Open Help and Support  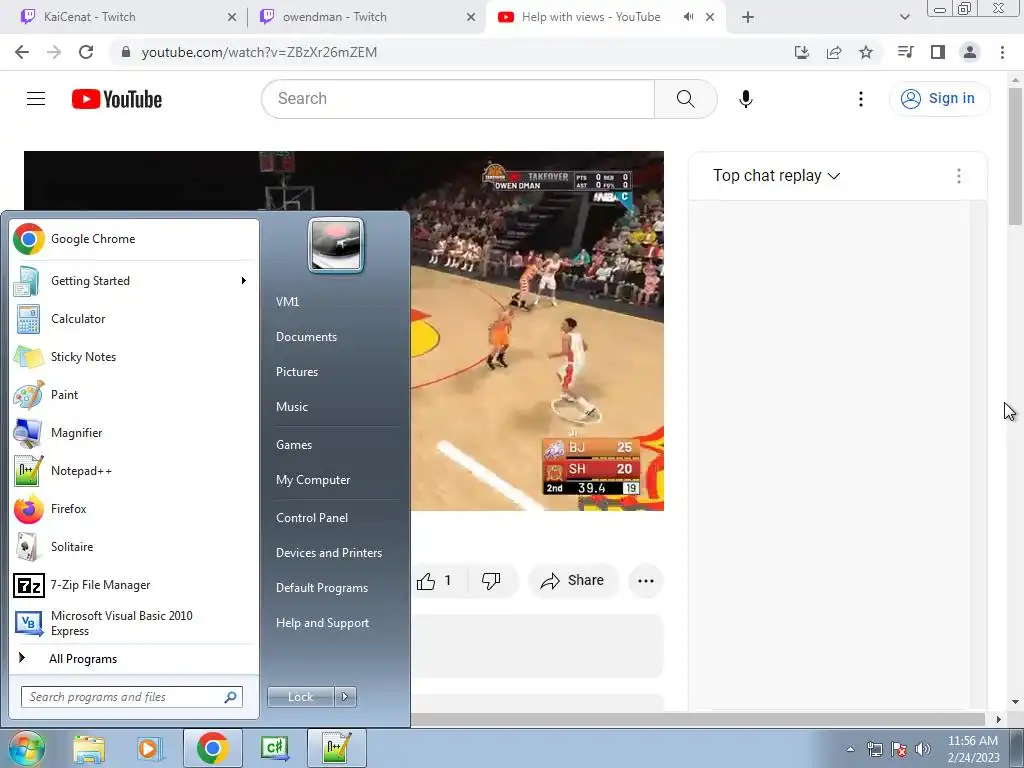[322, 623]
